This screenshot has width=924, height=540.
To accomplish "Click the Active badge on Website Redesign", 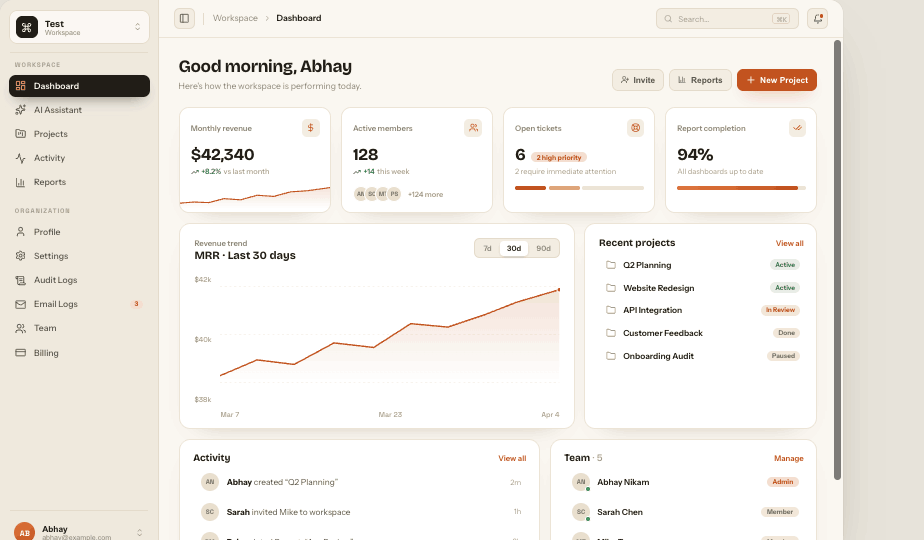I will click(785, 288).
